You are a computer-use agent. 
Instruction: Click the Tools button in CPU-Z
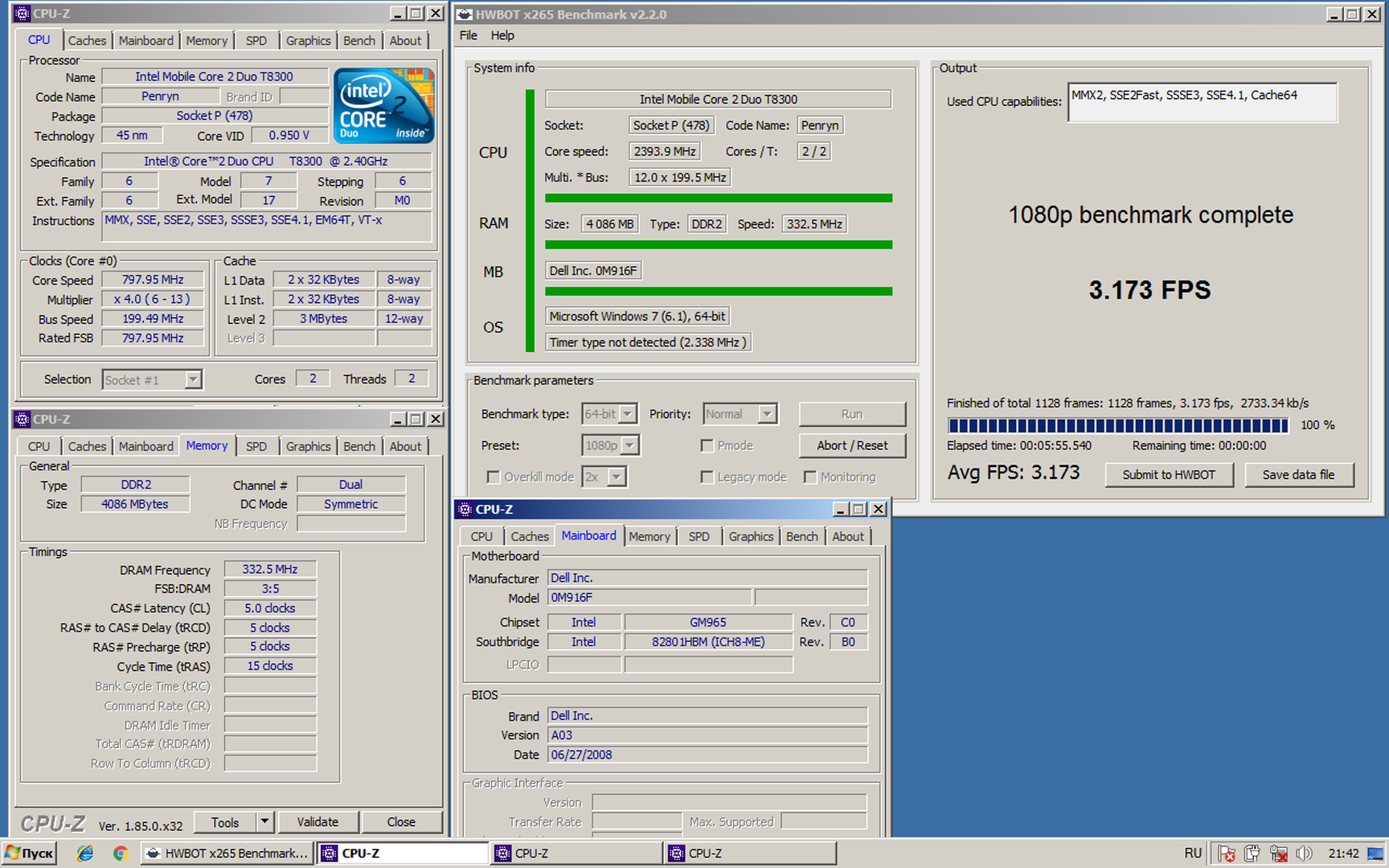[225, 821]
